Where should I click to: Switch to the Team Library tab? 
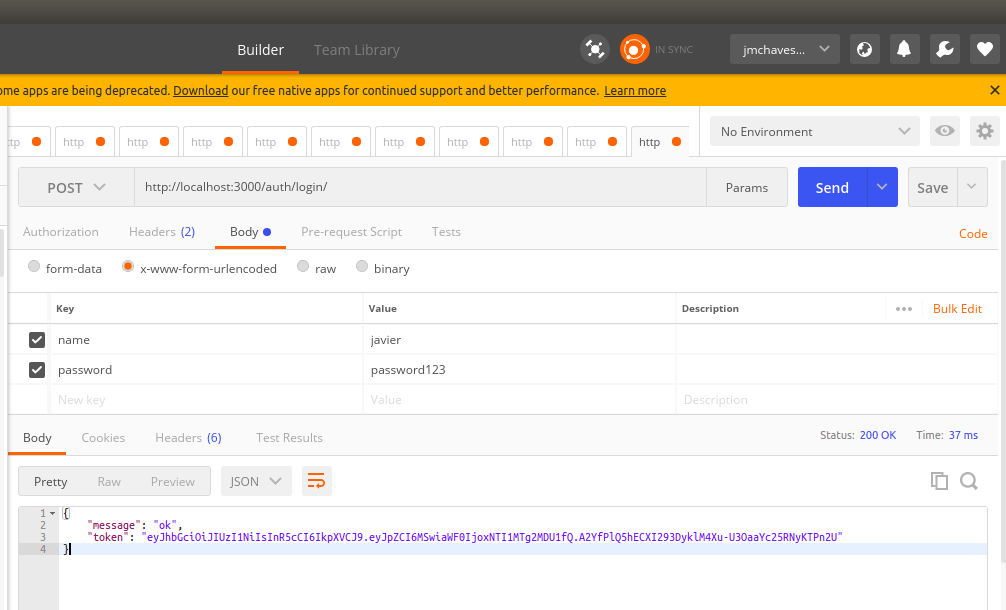(x=356, y=49)
